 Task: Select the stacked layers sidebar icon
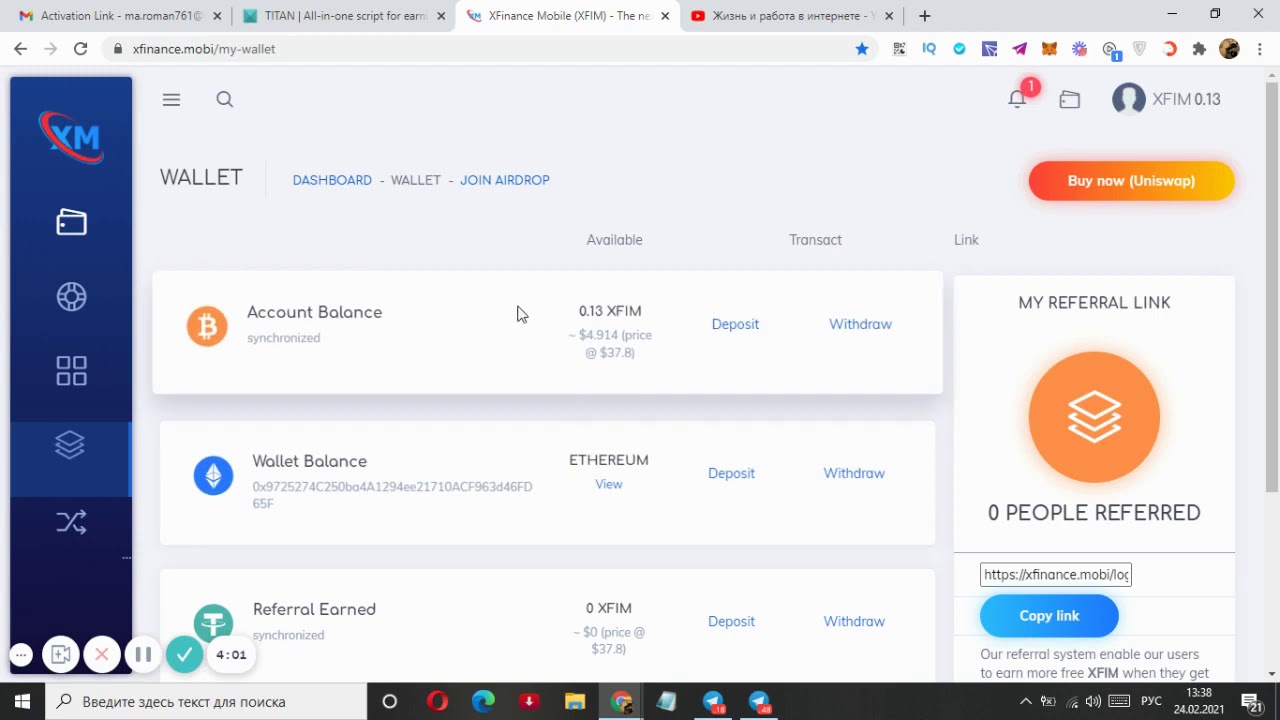[x=70, y=445]
